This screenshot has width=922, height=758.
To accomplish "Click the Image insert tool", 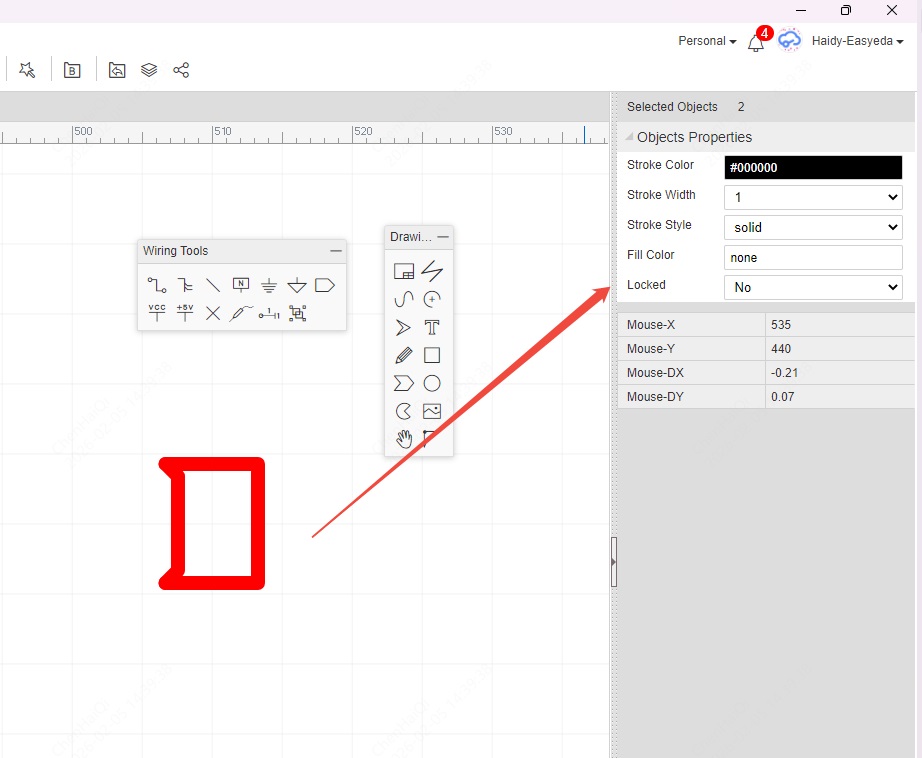I will 432,411.
